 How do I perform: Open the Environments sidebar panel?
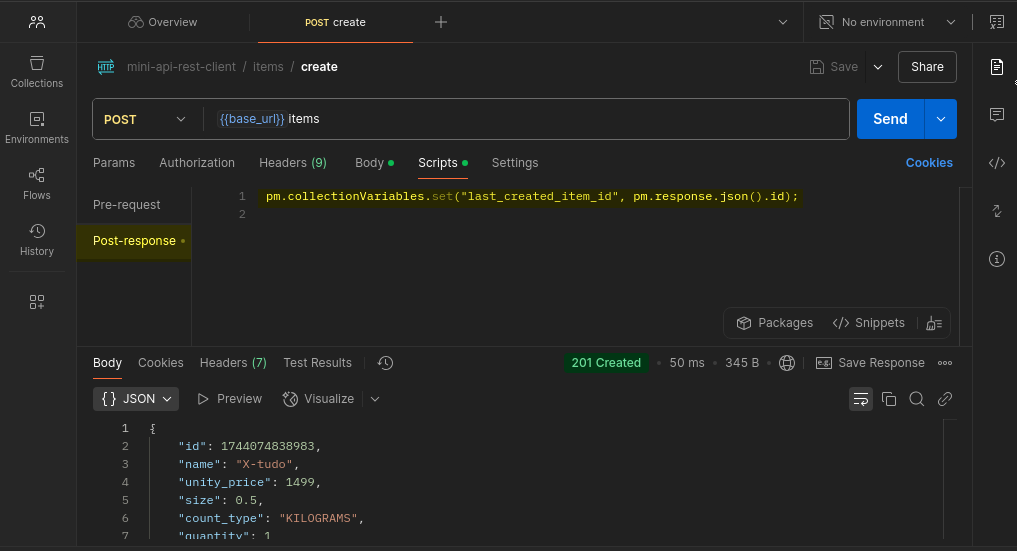pyautogui.click(x=37, y=127)
